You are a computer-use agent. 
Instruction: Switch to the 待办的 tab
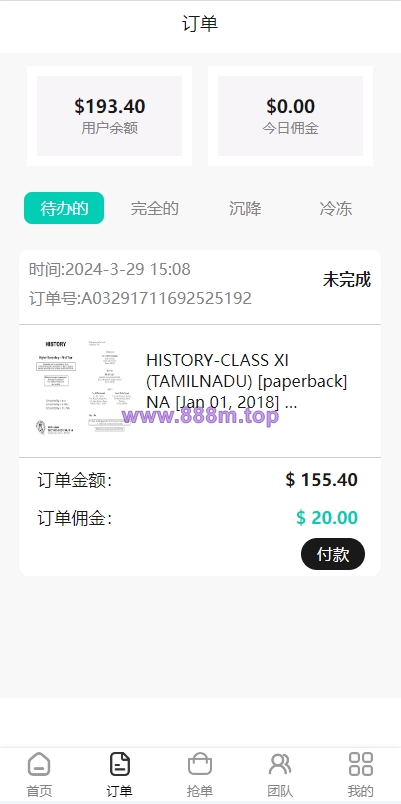click(64, 208)
